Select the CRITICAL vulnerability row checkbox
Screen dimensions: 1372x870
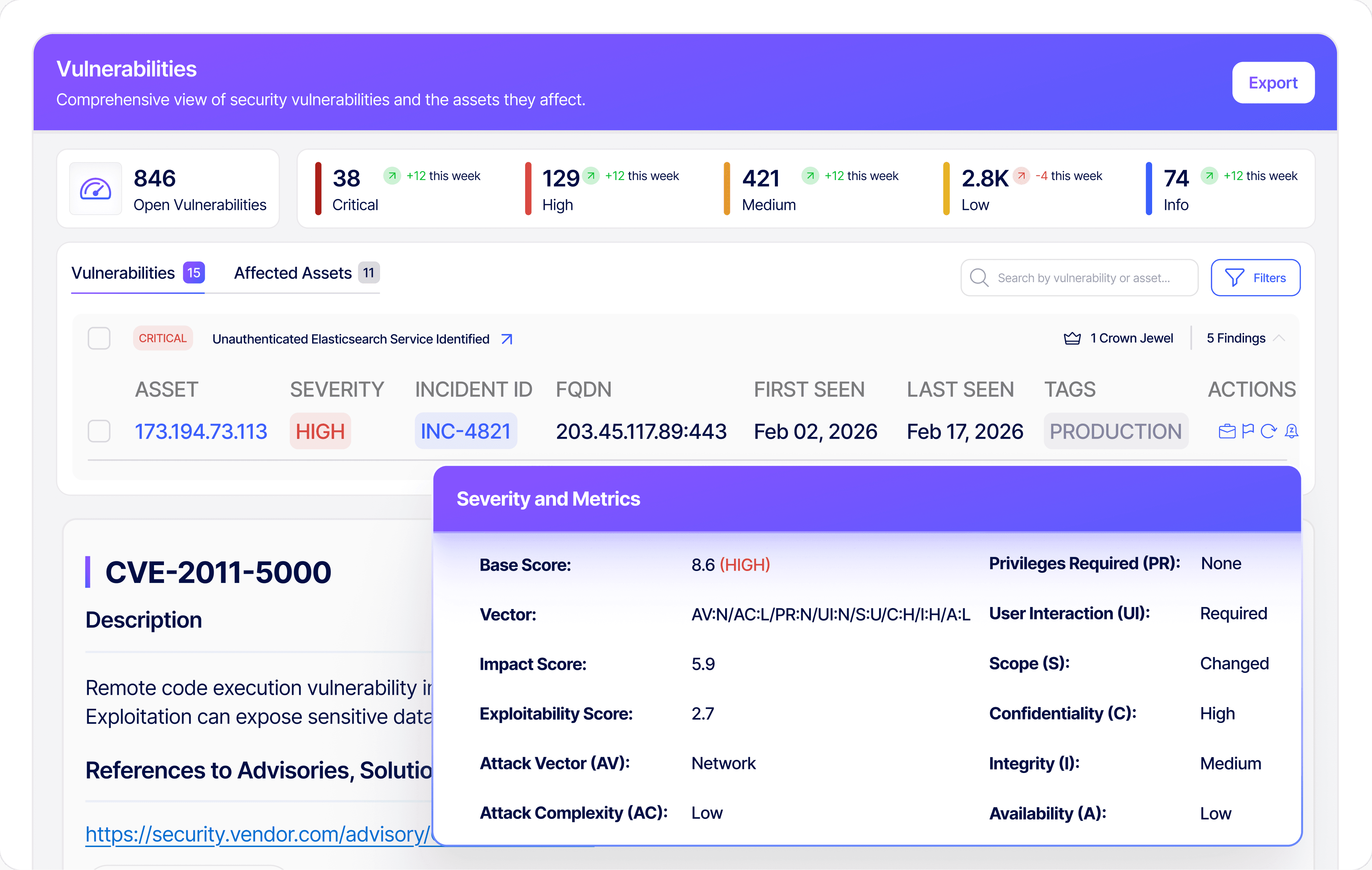(x=99, y=338)
